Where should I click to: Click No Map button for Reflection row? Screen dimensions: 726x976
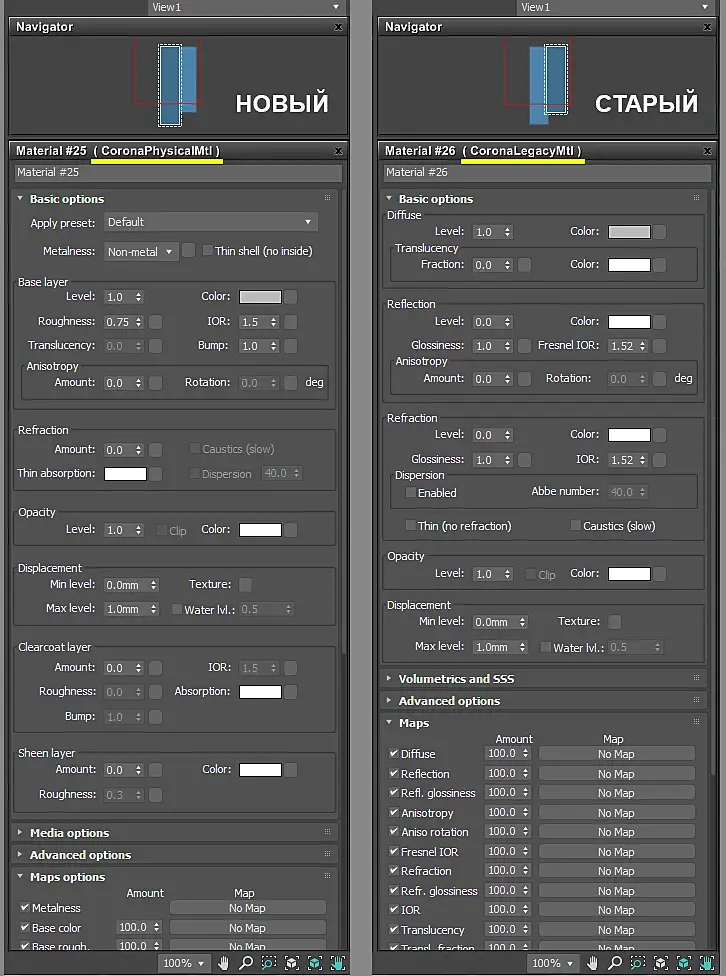[x=616, y=774]
